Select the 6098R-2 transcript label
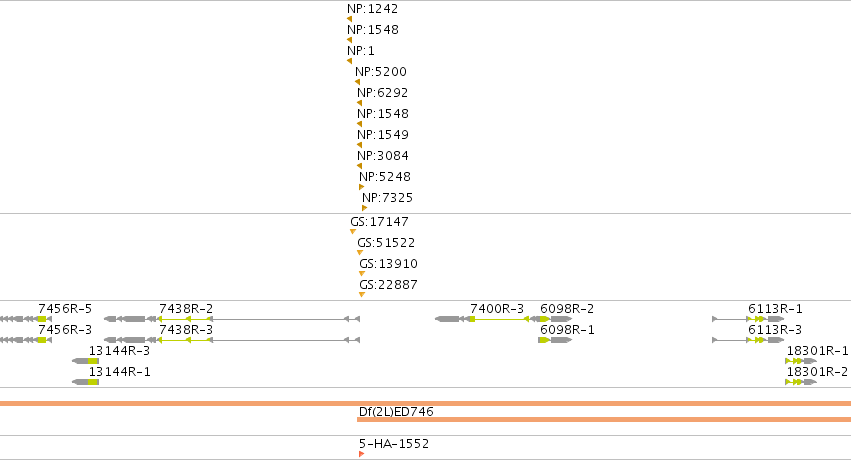This screenshot has height=460, width=851. point(567,309)
